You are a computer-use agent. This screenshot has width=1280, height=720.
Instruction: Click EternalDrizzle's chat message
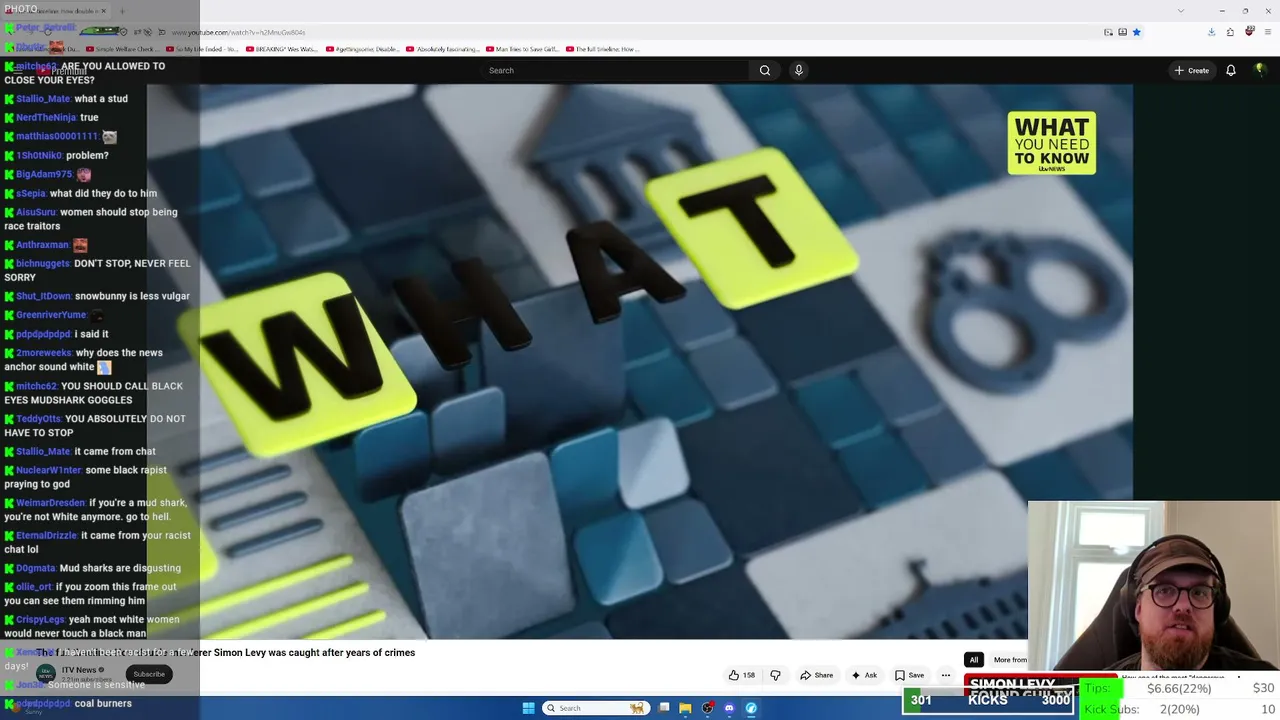[x=97, y=542]
